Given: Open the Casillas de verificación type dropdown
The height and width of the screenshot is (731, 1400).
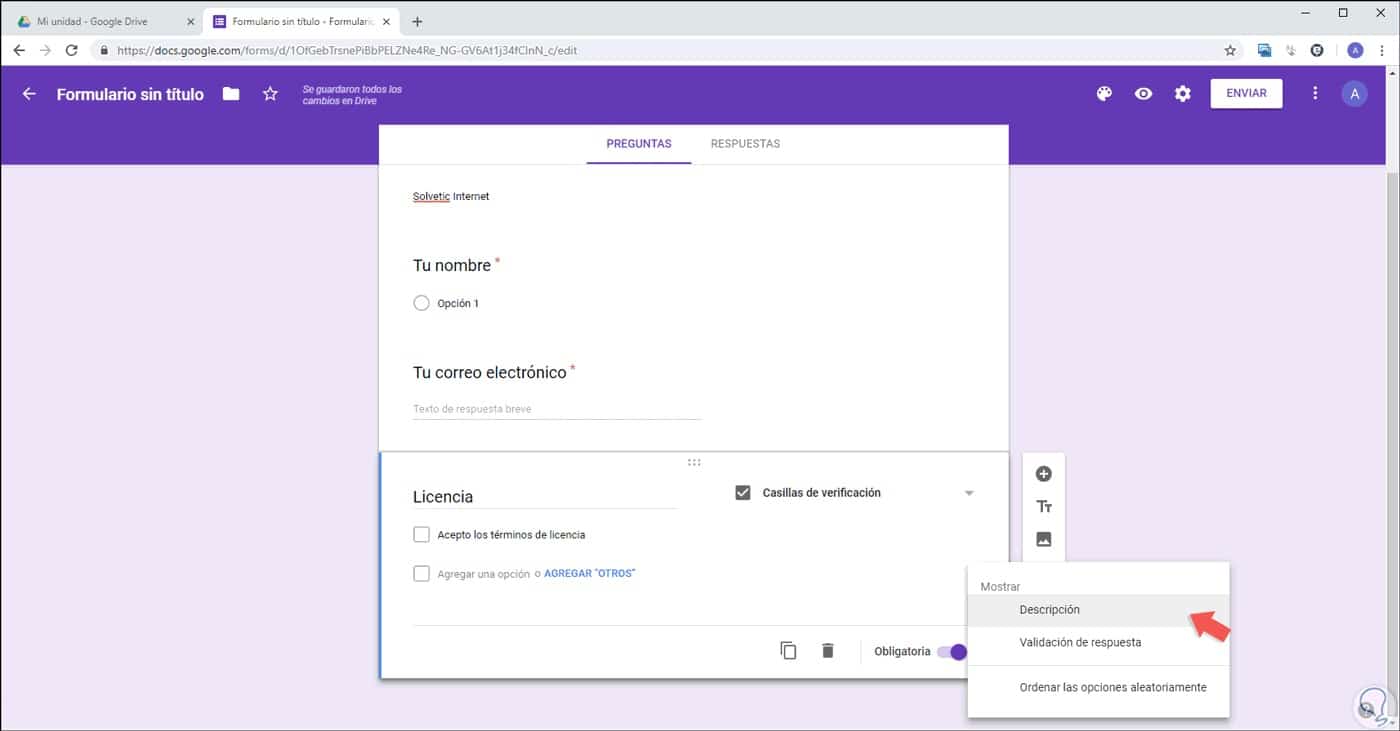Looking at the screenshot, I should click(968, 492).
